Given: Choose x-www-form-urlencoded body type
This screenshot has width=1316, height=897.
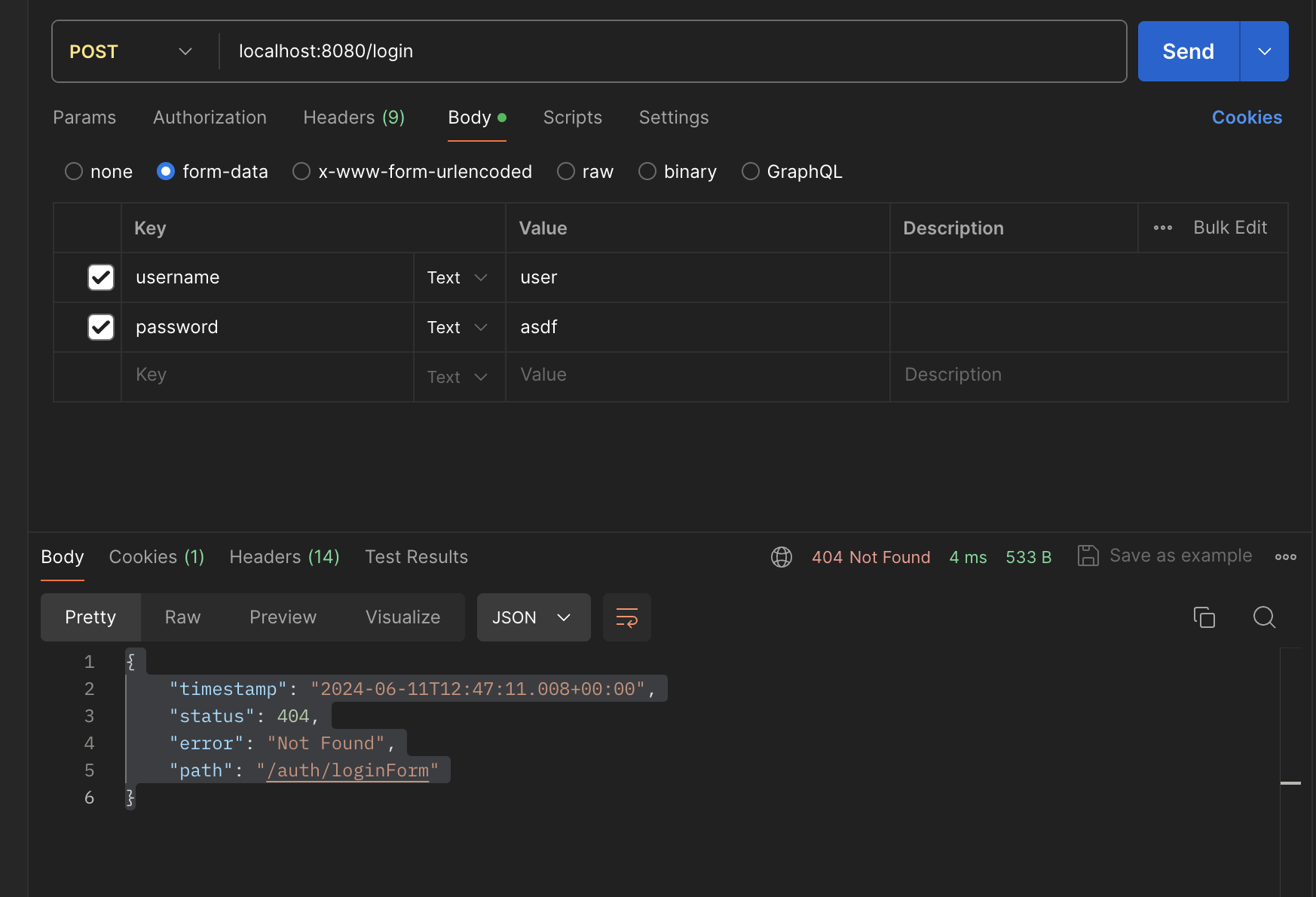Looking at the screenshot, I should coord(301,172).
